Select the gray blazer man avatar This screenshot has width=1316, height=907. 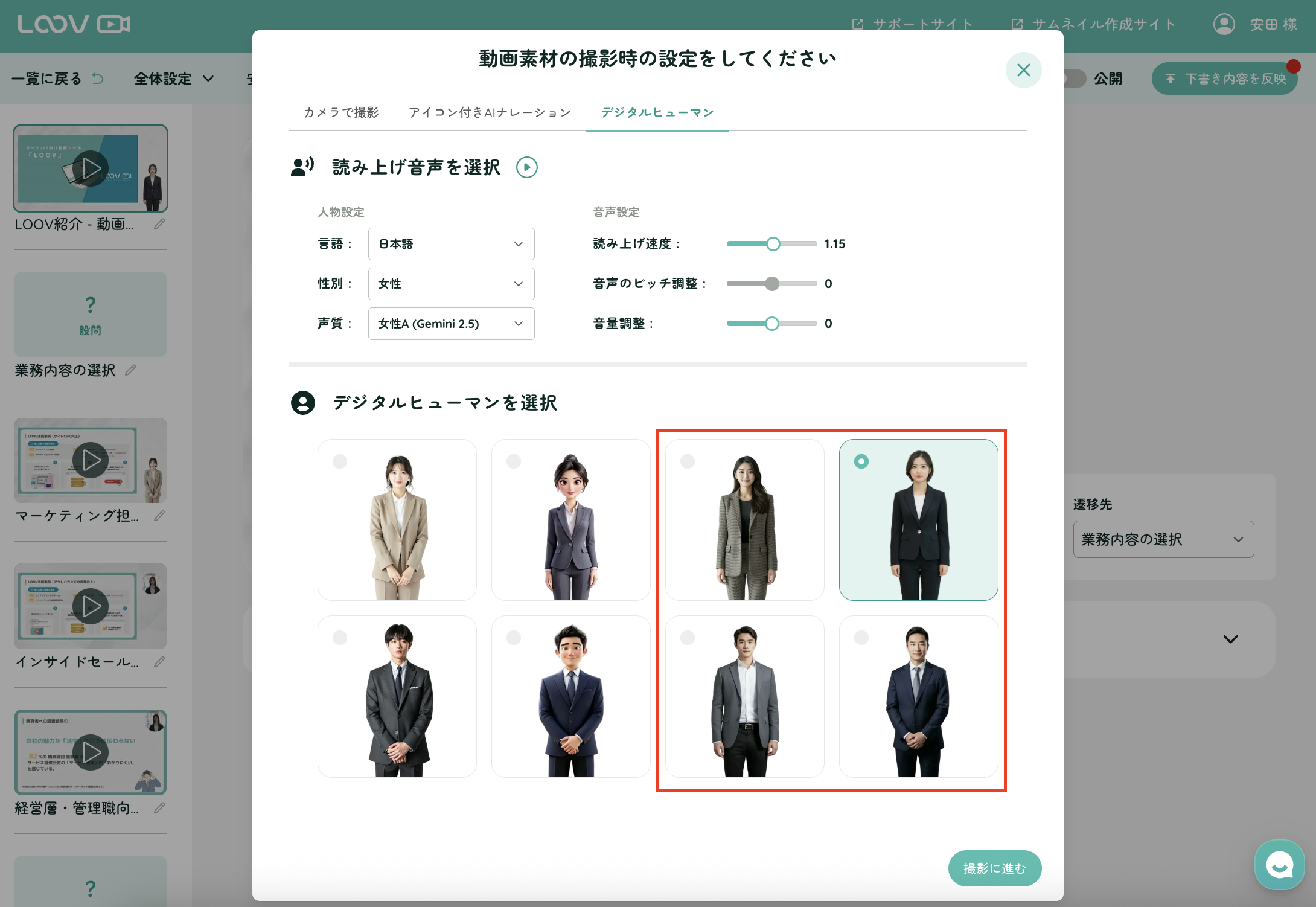pos(744,696)
